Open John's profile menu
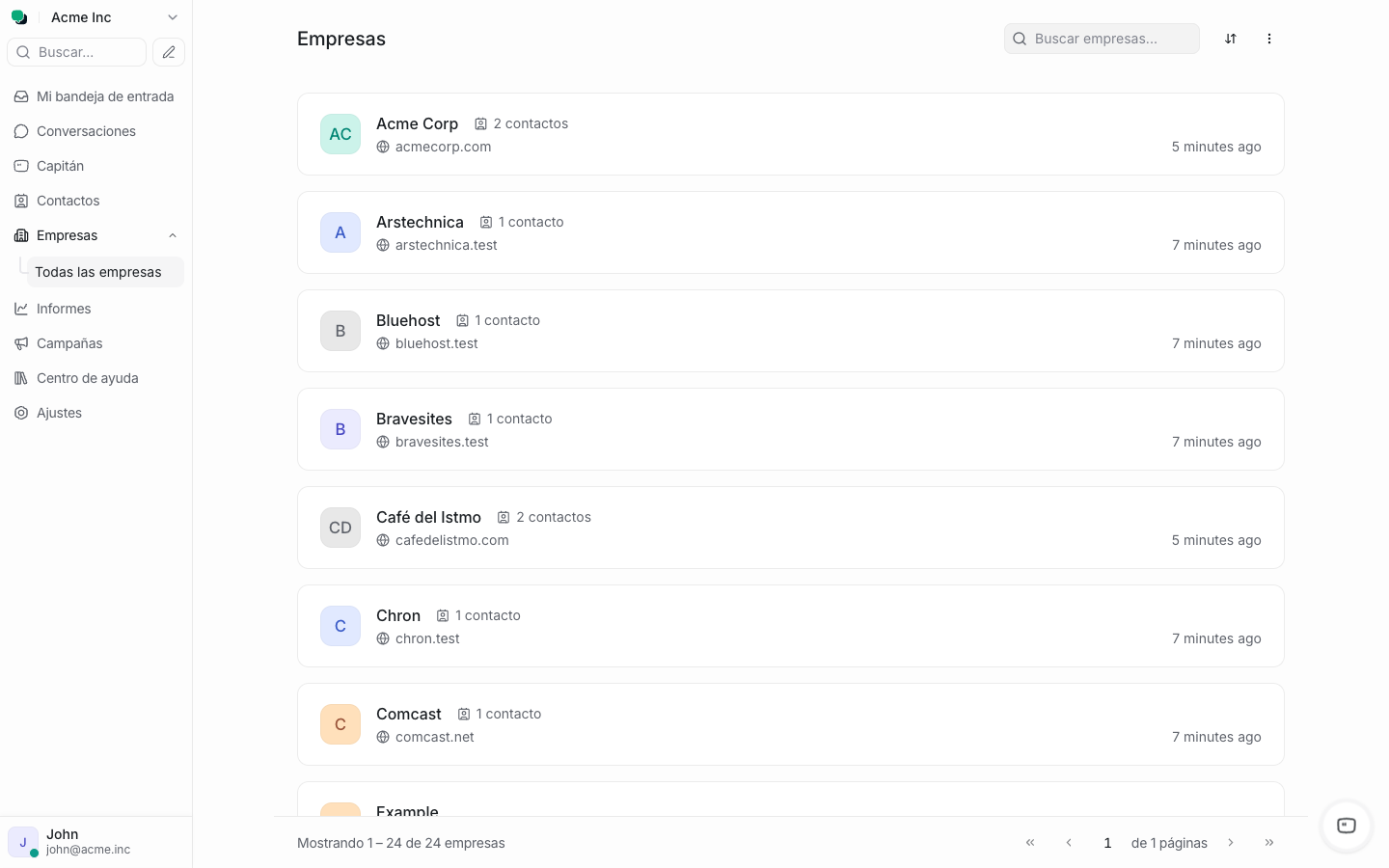The width and height of the screenshot is (1389, 868). (x=95, y=842)
